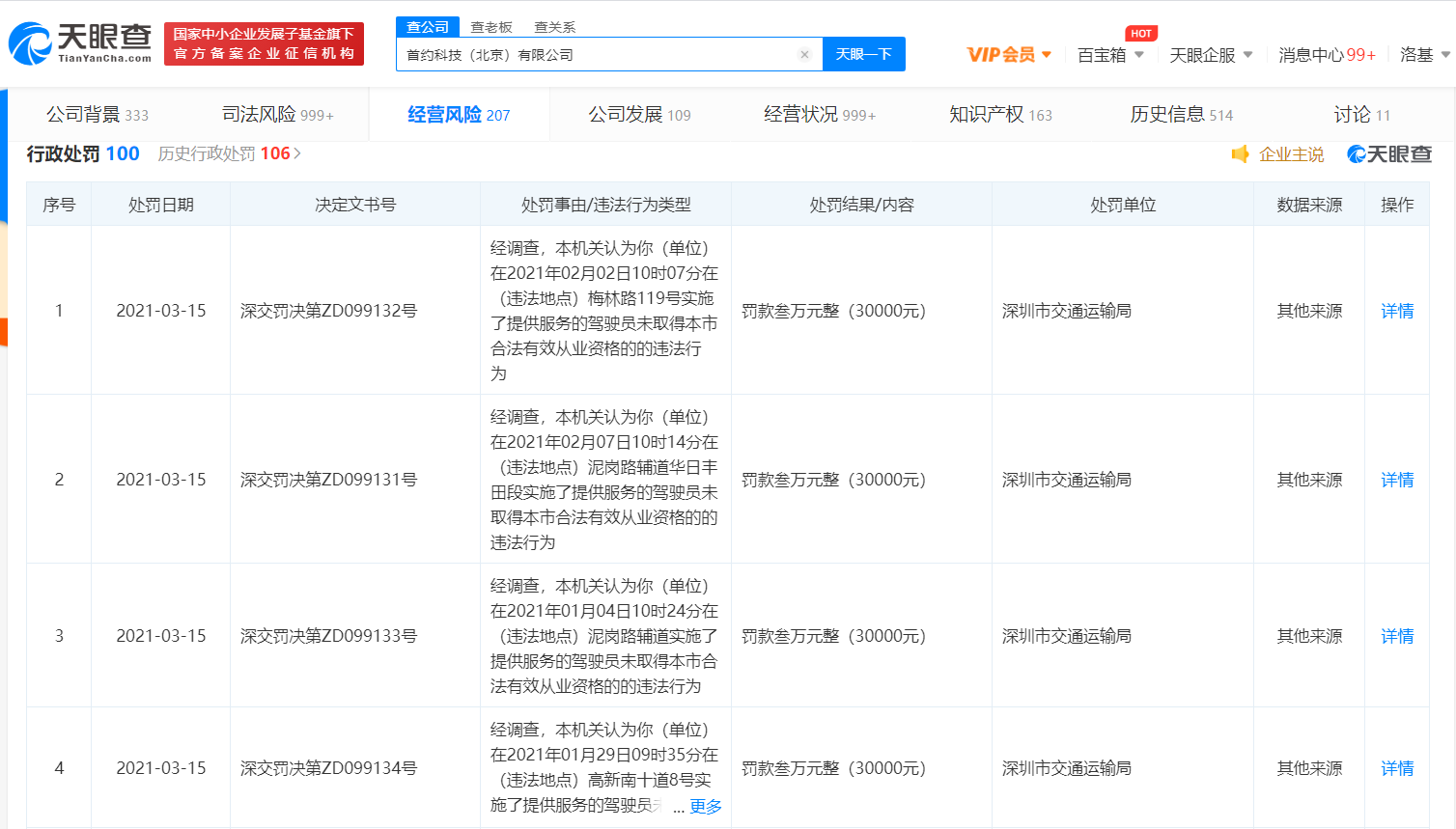Image resolution: width=1456 pixels, height=829 pixels.
Task: Click the 天眼查 watermark logo at table right
Action: click(1389, 154)
